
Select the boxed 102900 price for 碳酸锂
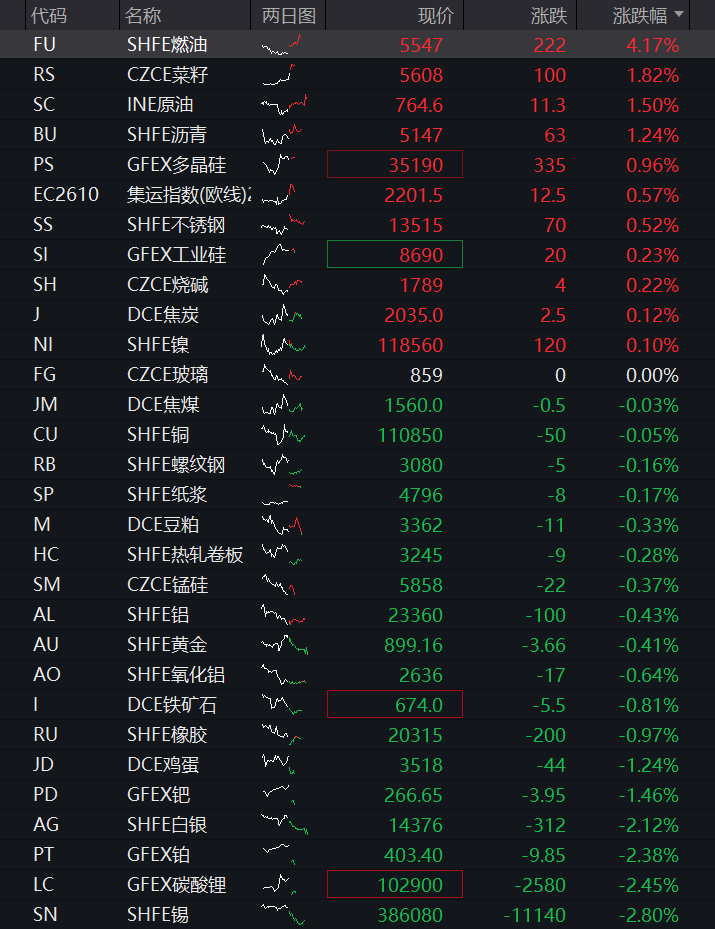pos(395,885)
